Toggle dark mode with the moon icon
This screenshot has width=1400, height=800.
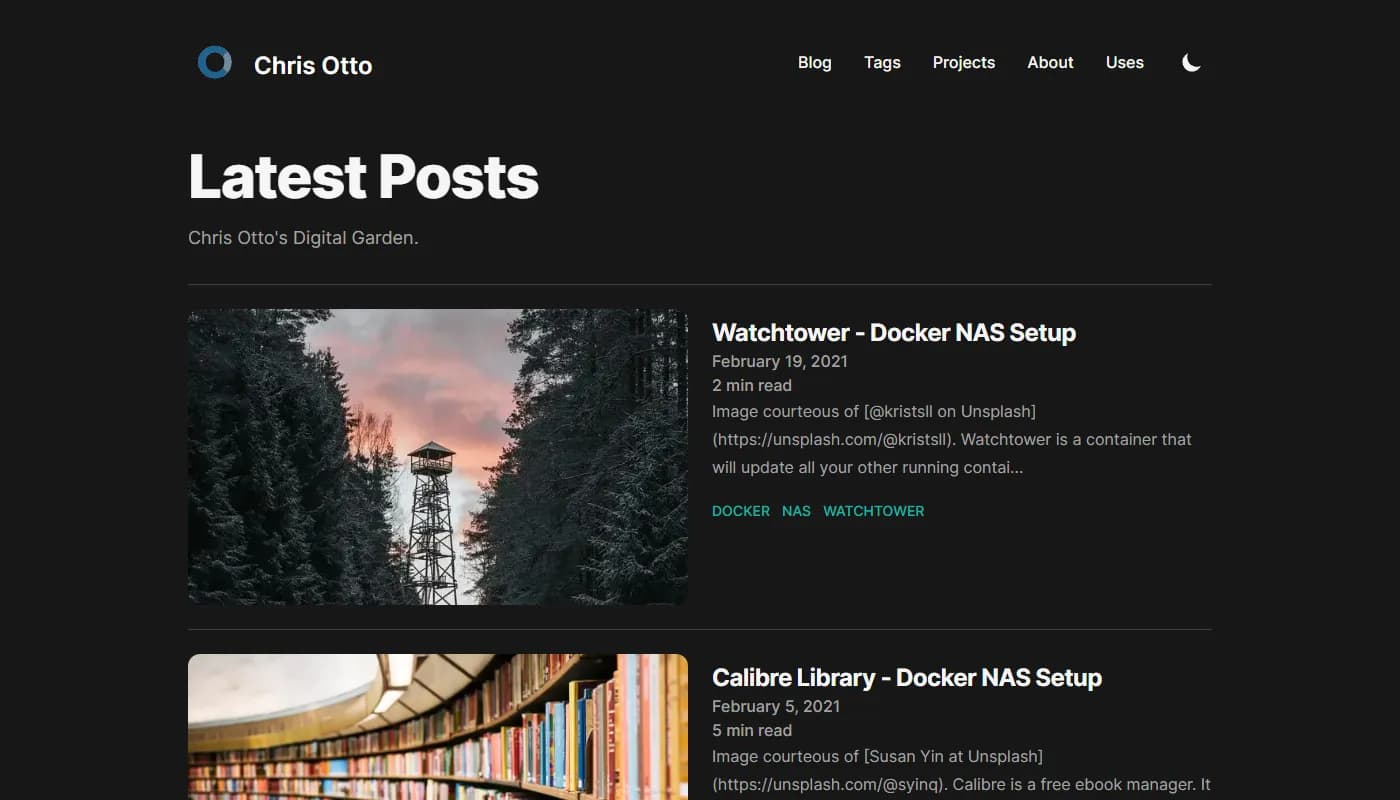[1191, 63]
